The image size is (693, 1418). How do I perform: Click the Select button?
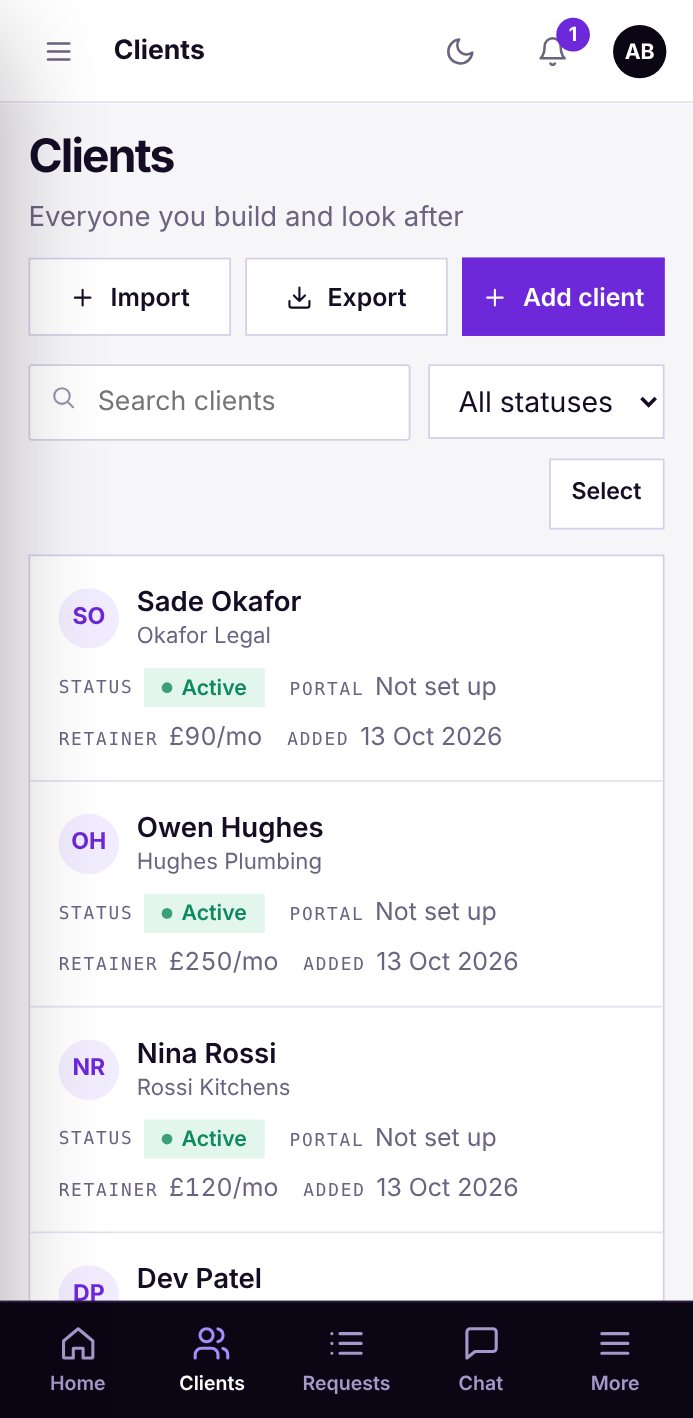pyautogui.click(x=606, y=493)
